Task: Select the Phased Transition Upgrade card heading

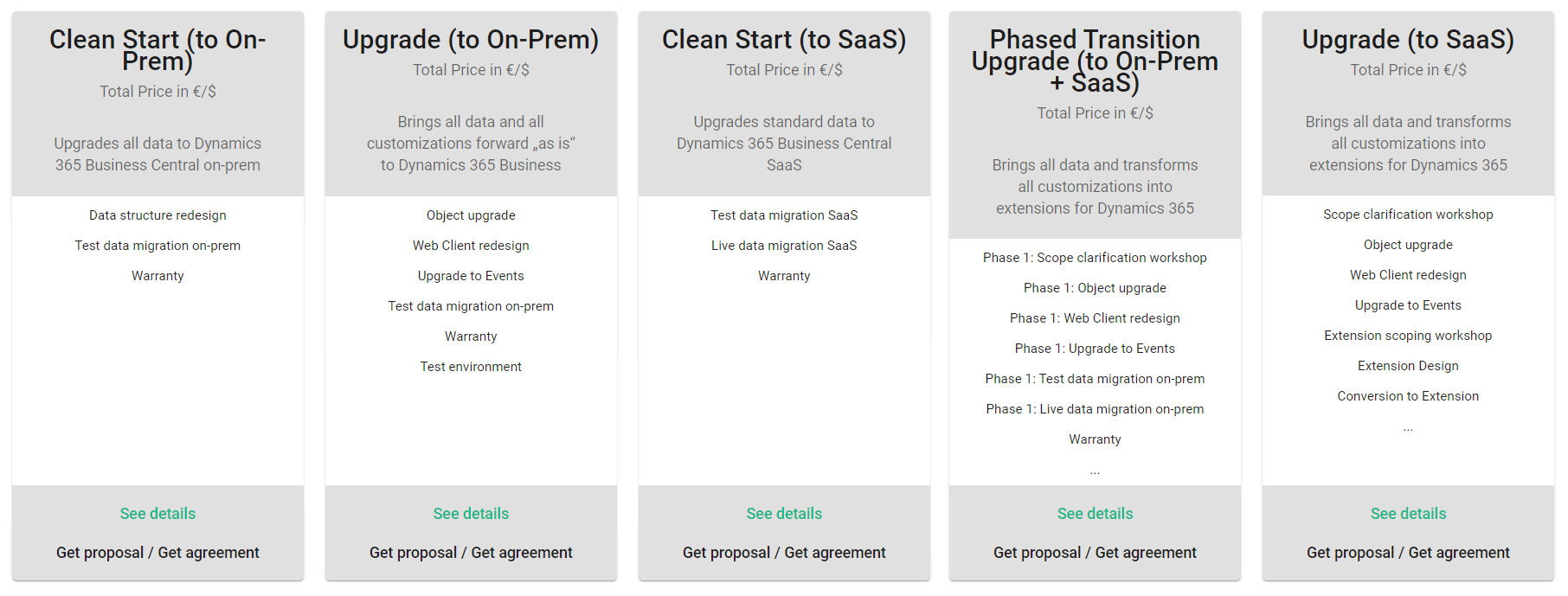Action: tap(1095, 61)
